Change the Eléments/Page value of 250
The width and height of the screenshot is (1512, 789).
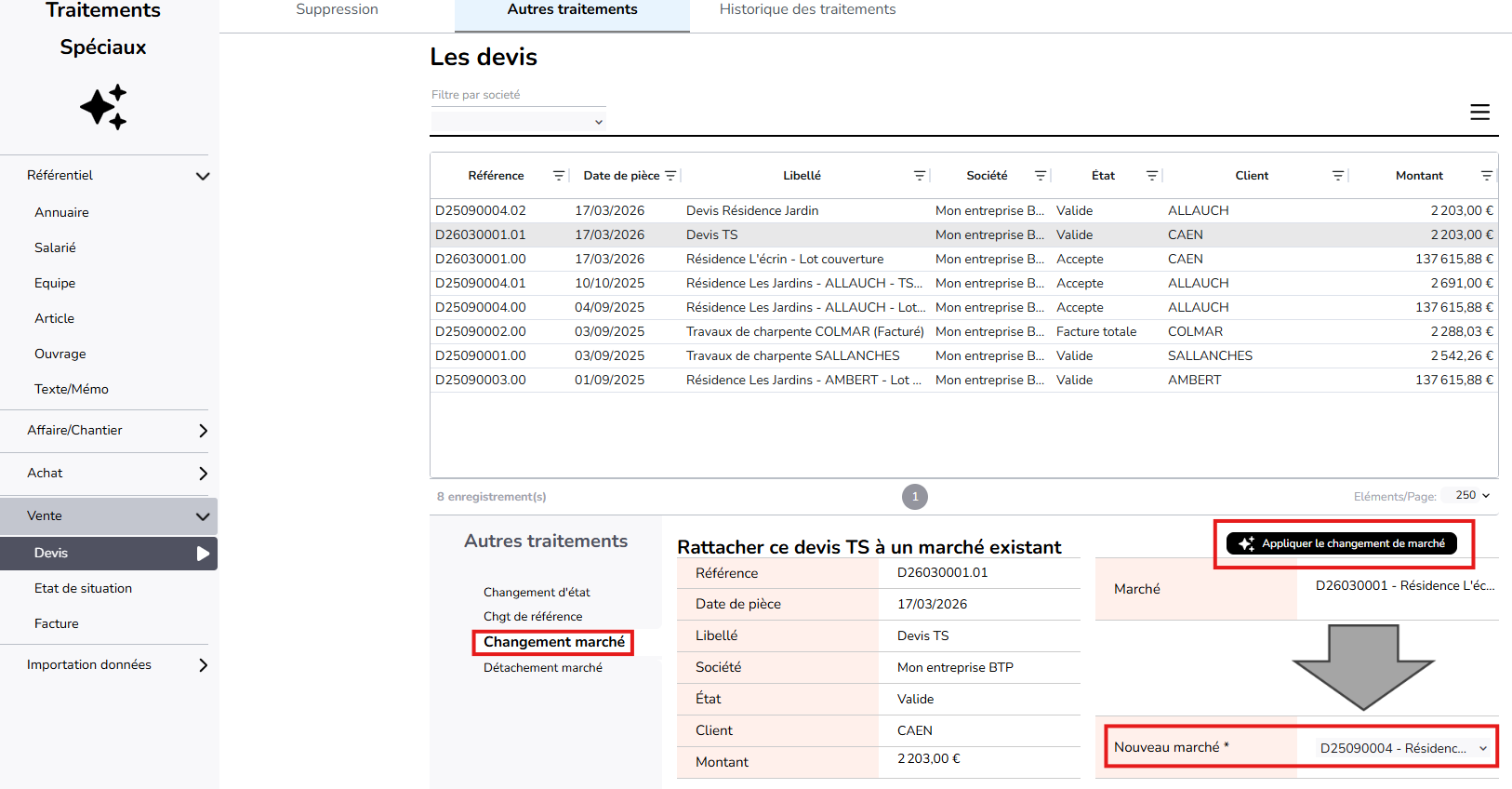coord(1472,496)
